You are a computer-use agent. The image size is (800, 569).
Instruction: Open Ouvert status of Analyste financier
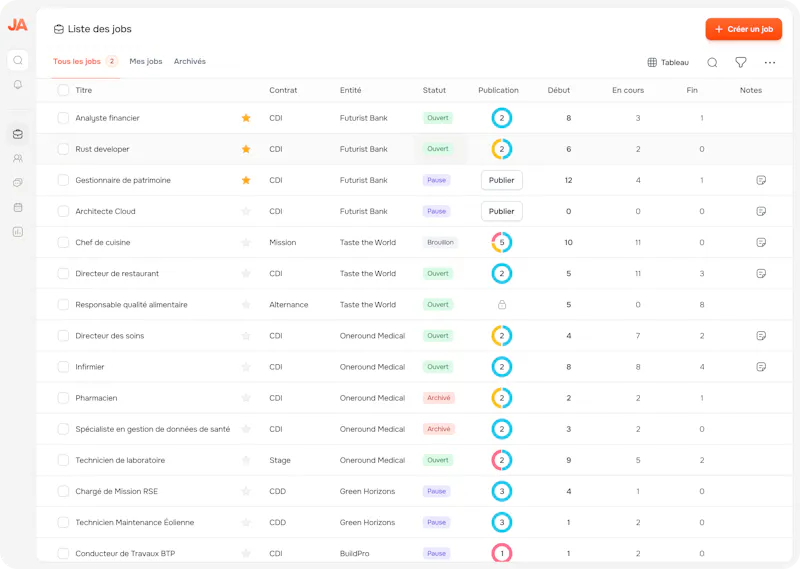pos(438,118)
